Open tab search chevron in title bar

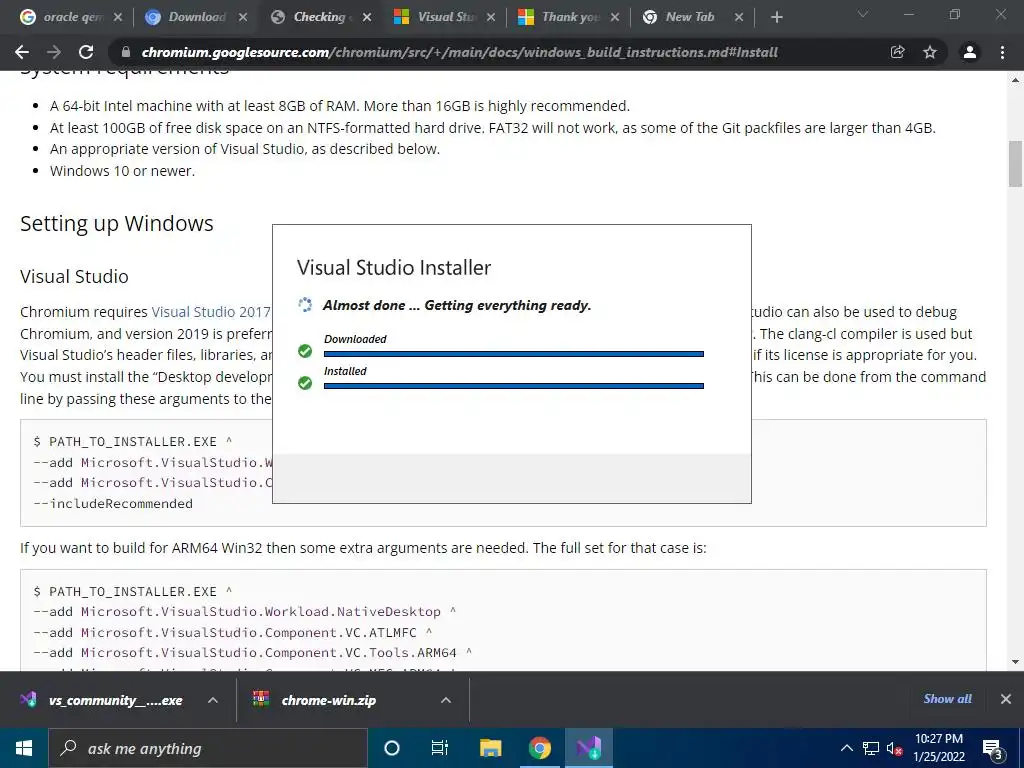click(863, 14)
